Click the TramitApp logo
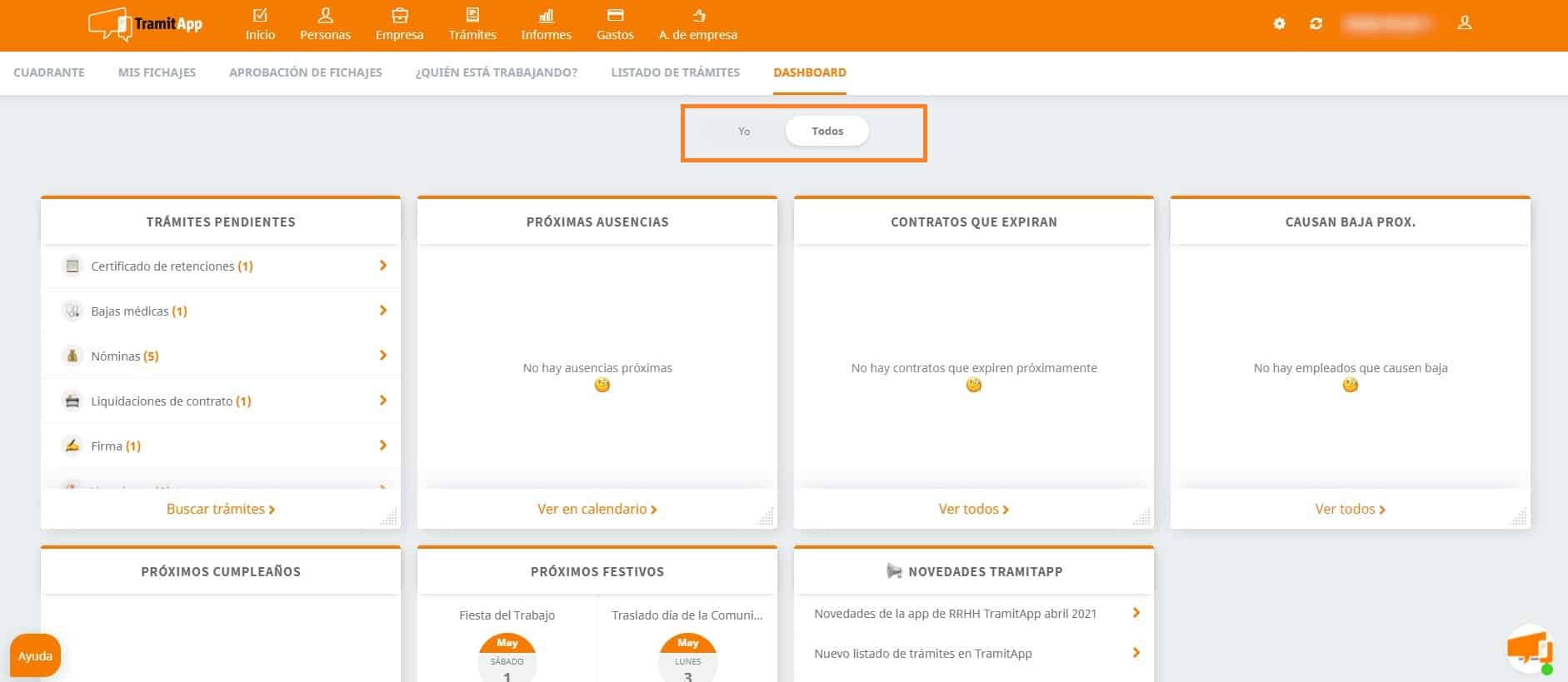 [146, 24]
